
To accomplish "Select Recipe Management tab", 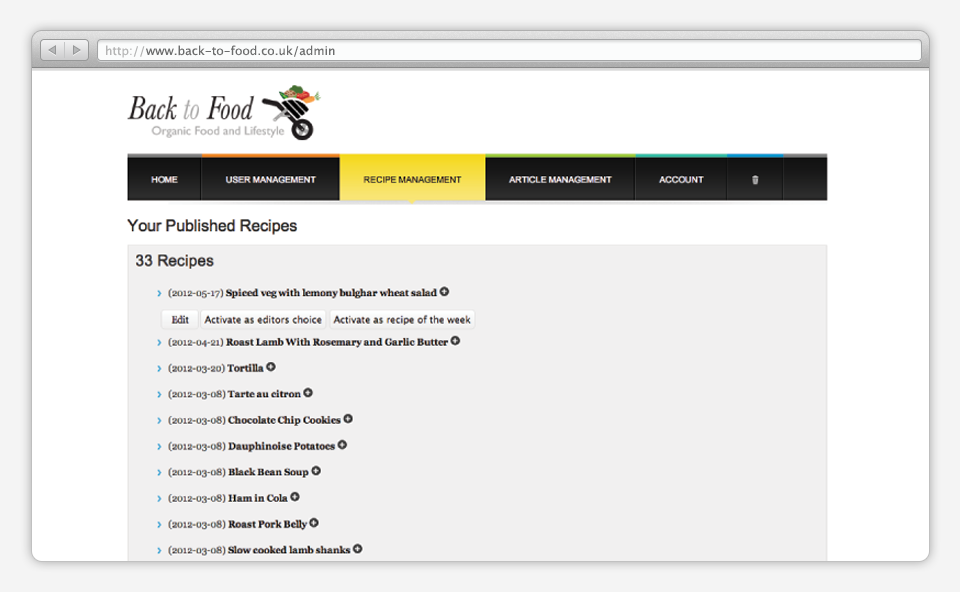I will pyautogui.click(x=412, y=179).
